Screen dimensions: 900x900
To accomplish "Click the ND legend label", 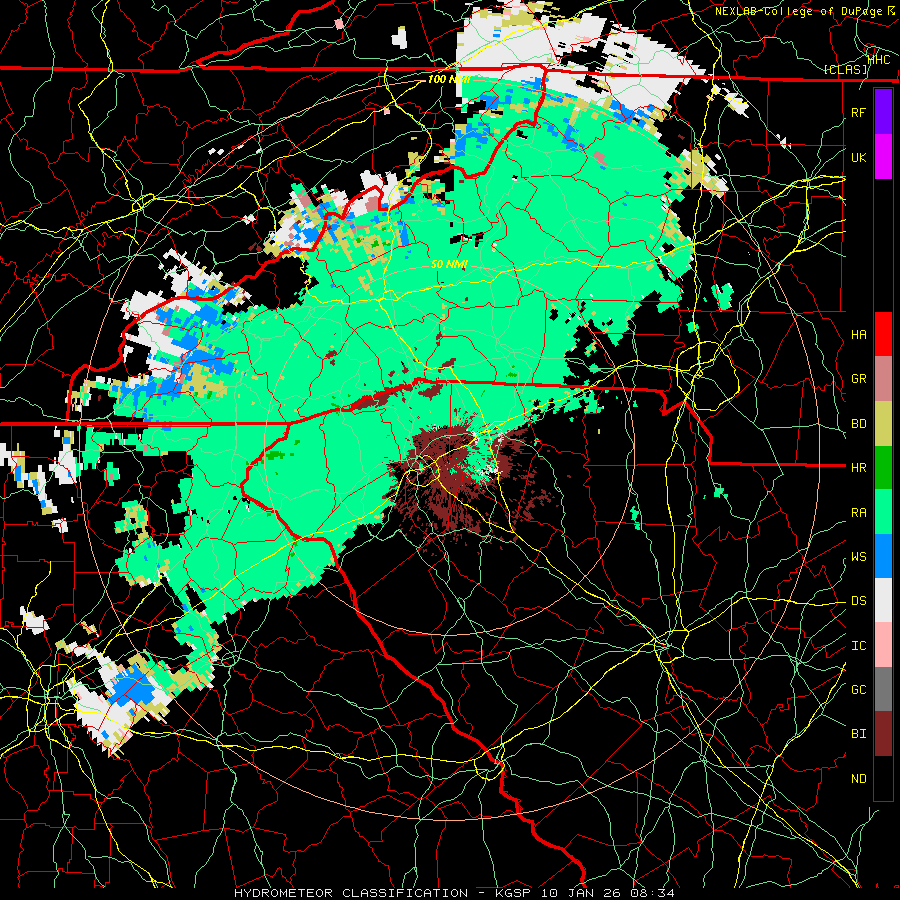I will (x=859, y=779).
